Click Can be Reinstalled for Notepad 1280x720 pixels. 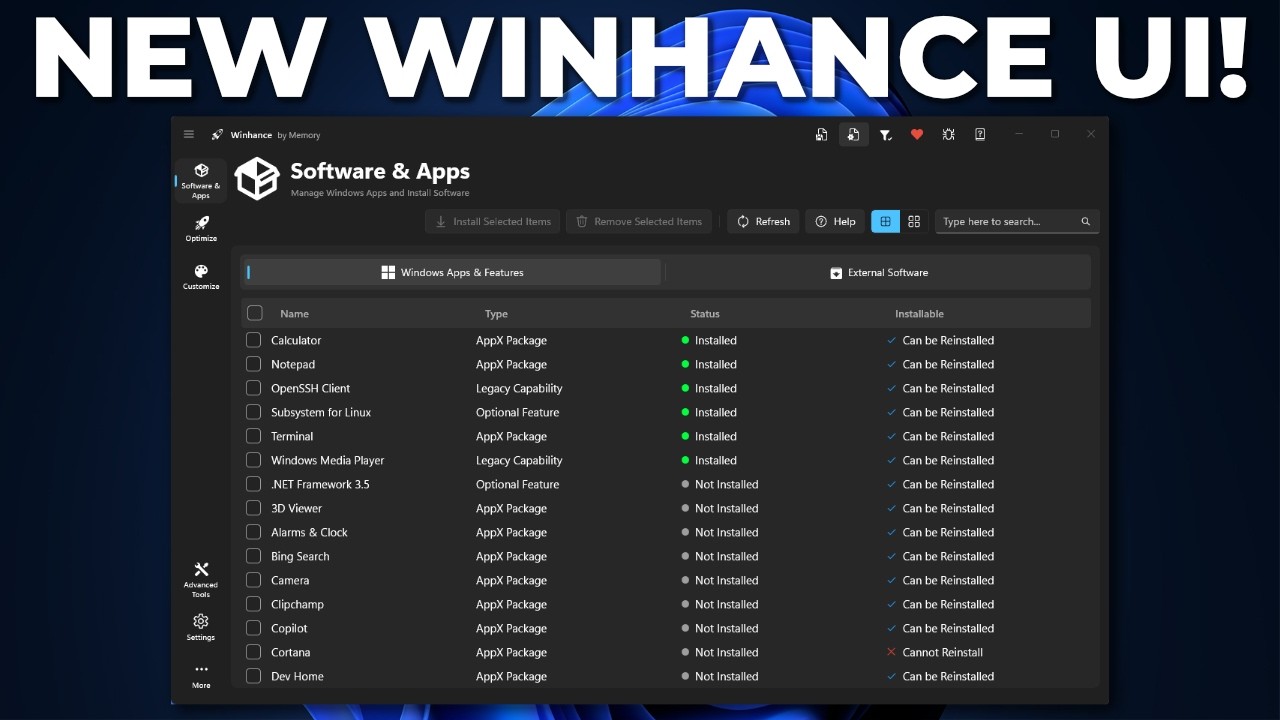point(948,364)
